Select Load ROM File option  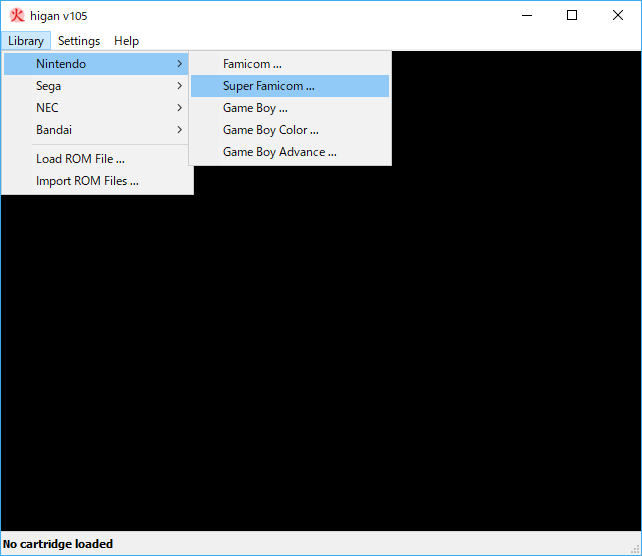click(80, 159)
